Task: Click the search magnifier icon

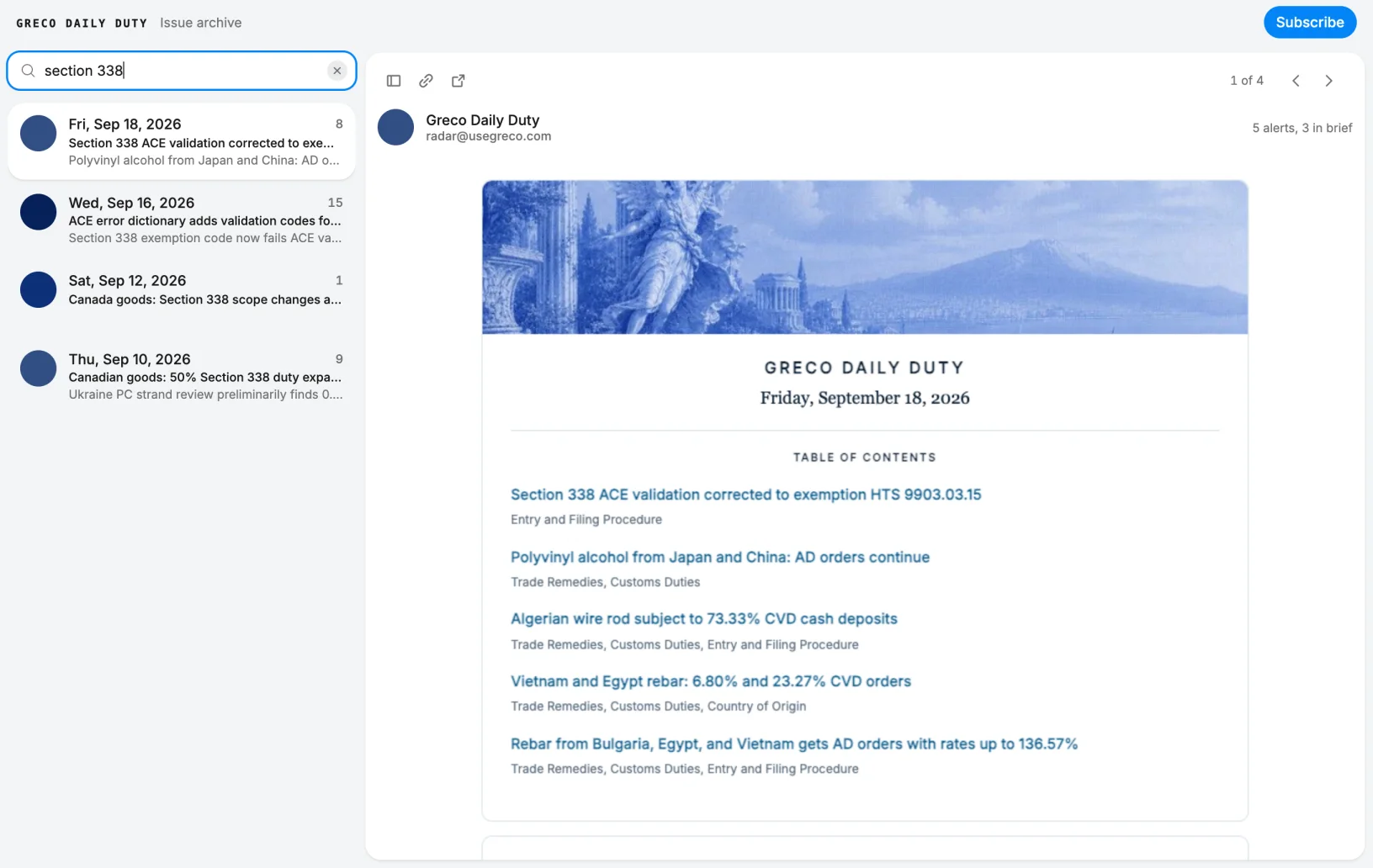Action: tap(28, 71)
